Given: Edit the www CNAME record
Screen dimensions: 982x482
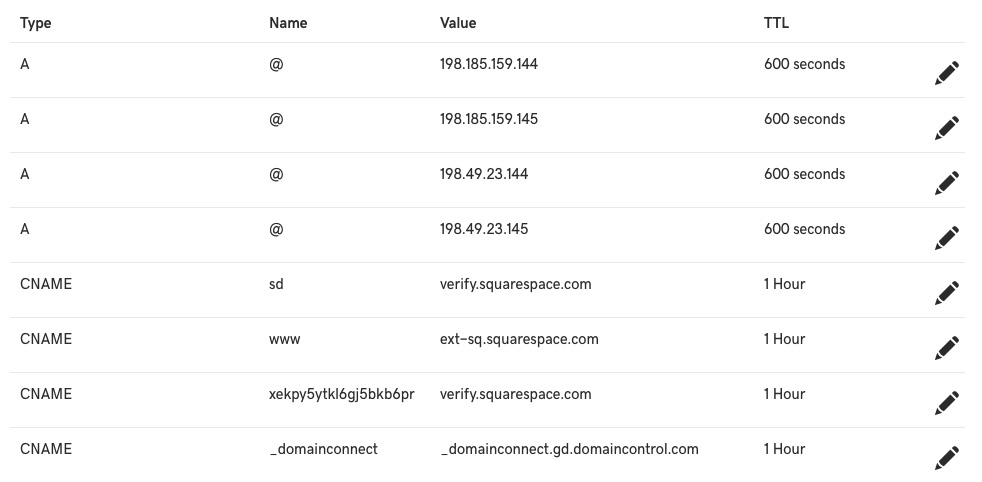Looking at the screenshot, I should click(x=946, y=348).
